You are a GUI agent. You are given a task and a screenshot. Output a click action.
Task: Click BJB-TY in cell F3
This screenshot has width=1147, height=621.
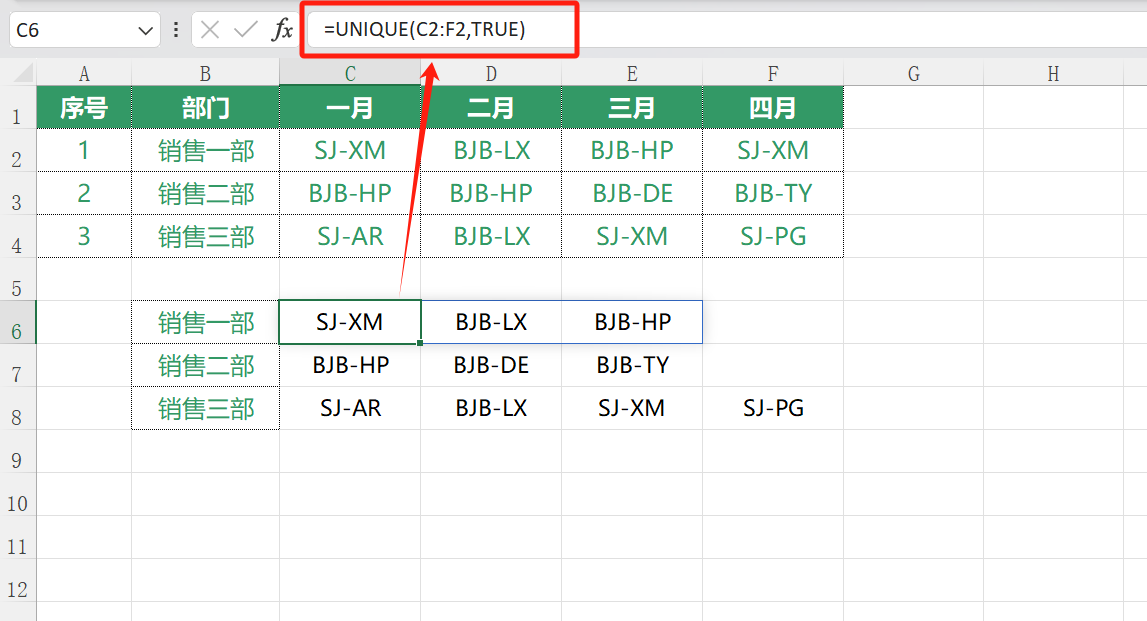point(773,194)
